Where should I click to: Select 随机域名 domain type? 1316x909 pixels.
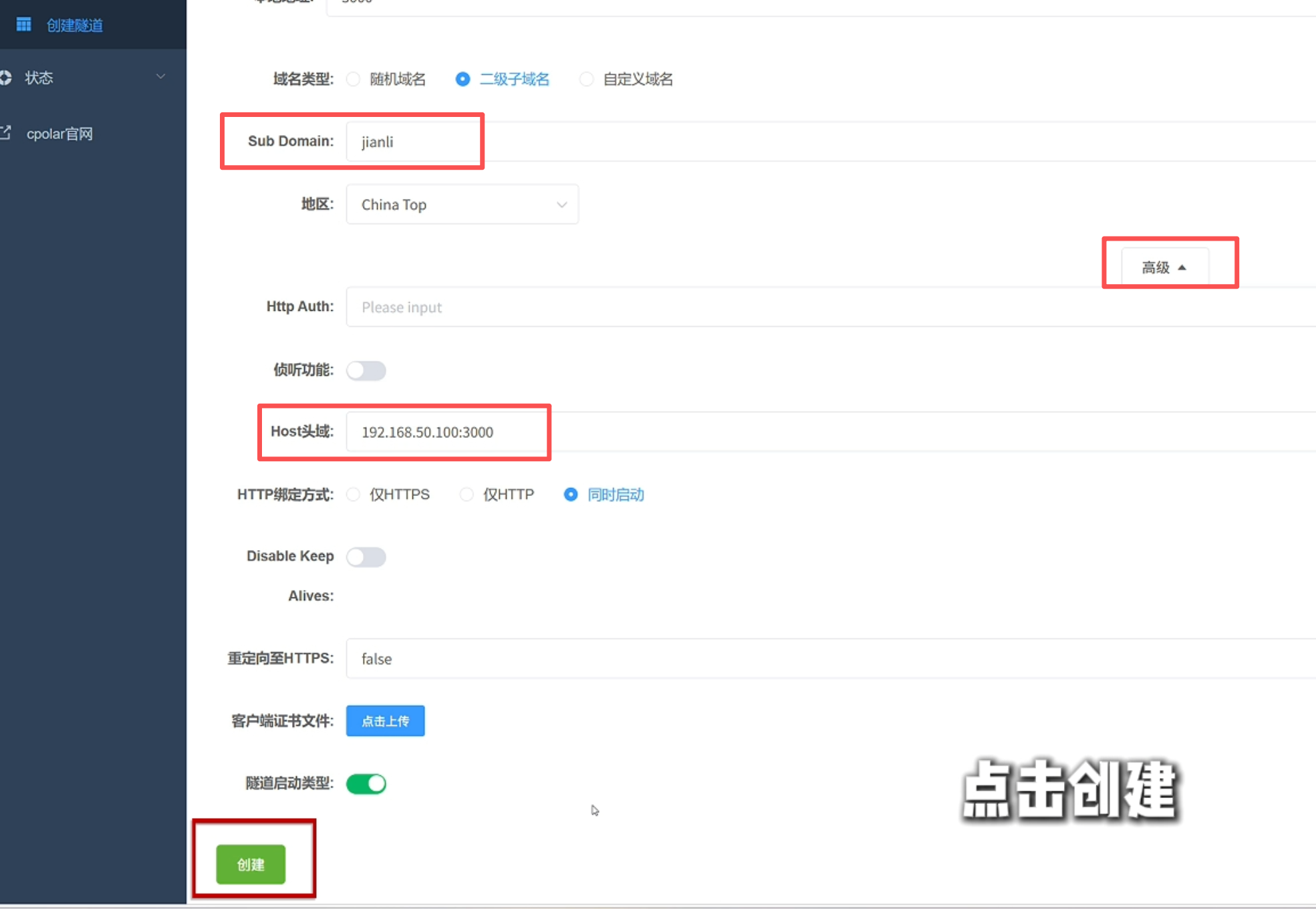[354, 80]
